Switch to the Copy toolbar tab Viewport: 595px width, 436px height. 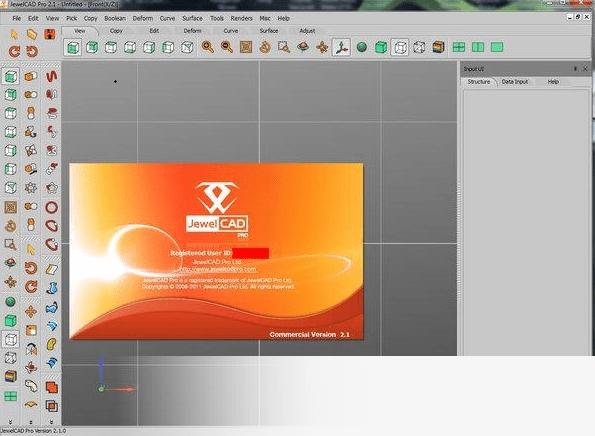[116, 31]
